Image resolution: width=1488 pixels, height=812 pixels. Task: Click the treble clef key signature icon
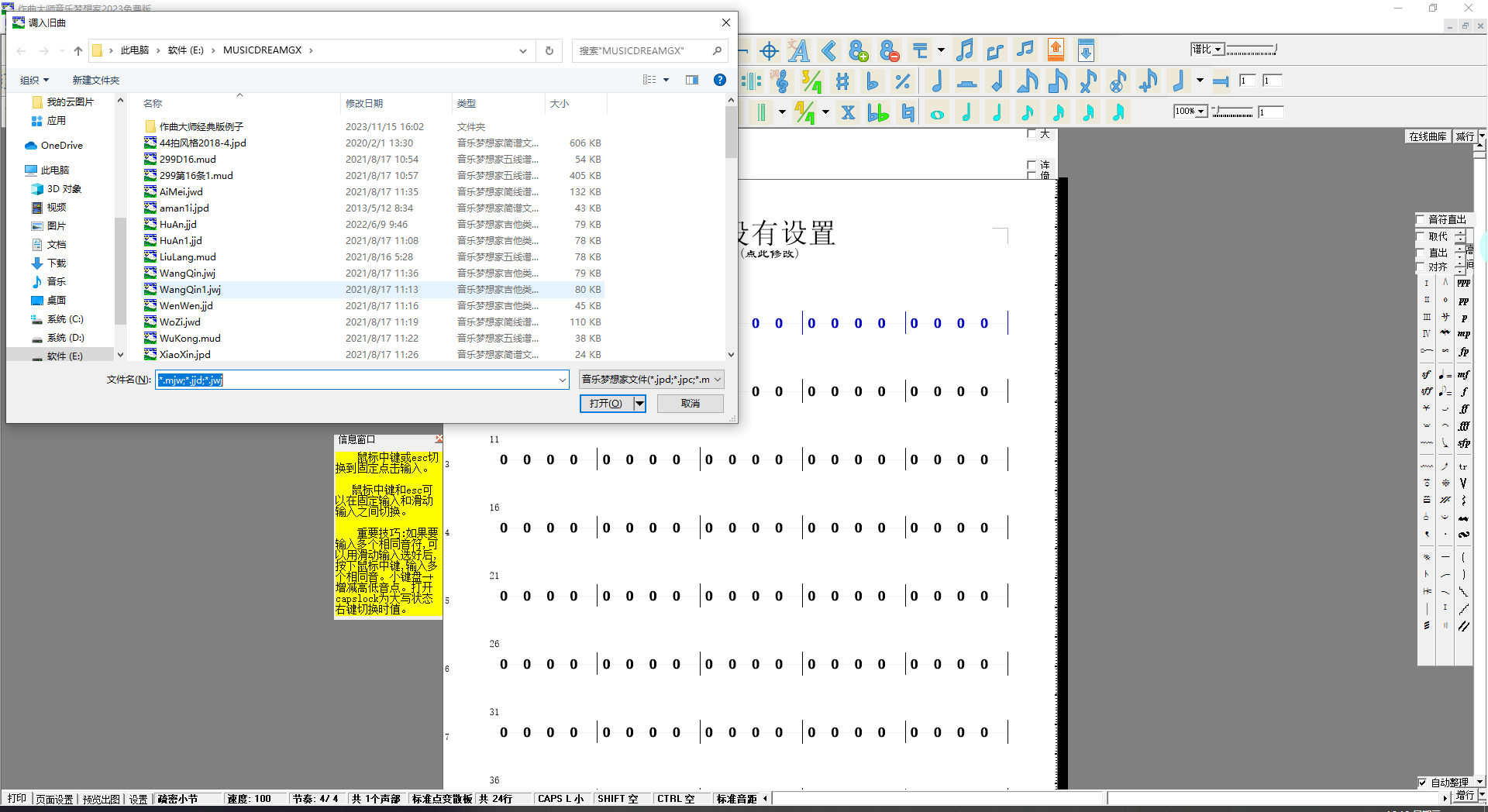781,81
